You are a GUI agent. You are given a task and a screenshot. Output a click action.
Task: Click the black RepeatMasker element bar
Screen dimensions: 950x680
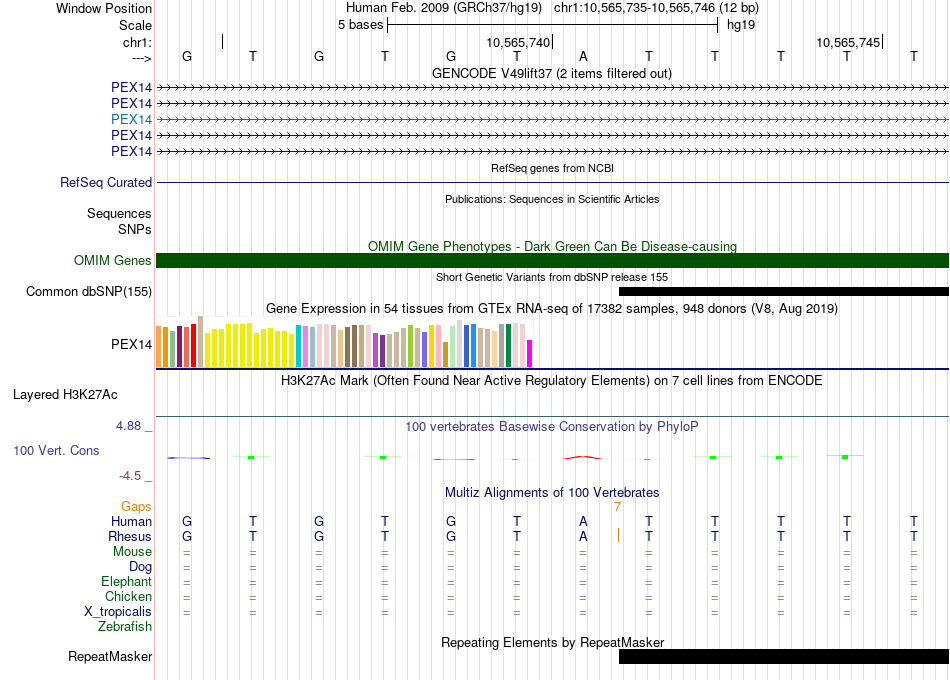784,656
